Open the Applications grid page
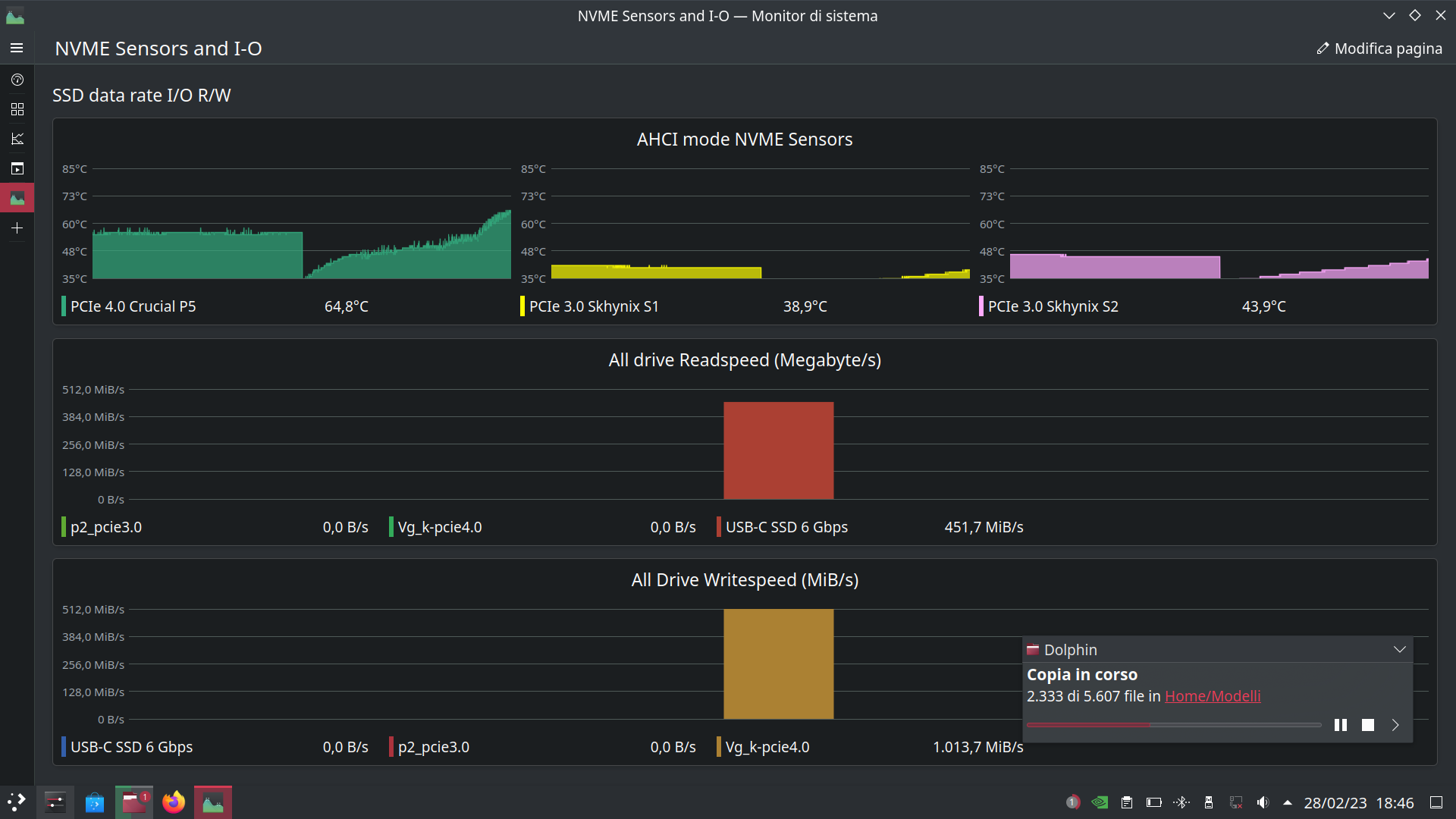This screenshot has height=819, width=1456. 17,109
